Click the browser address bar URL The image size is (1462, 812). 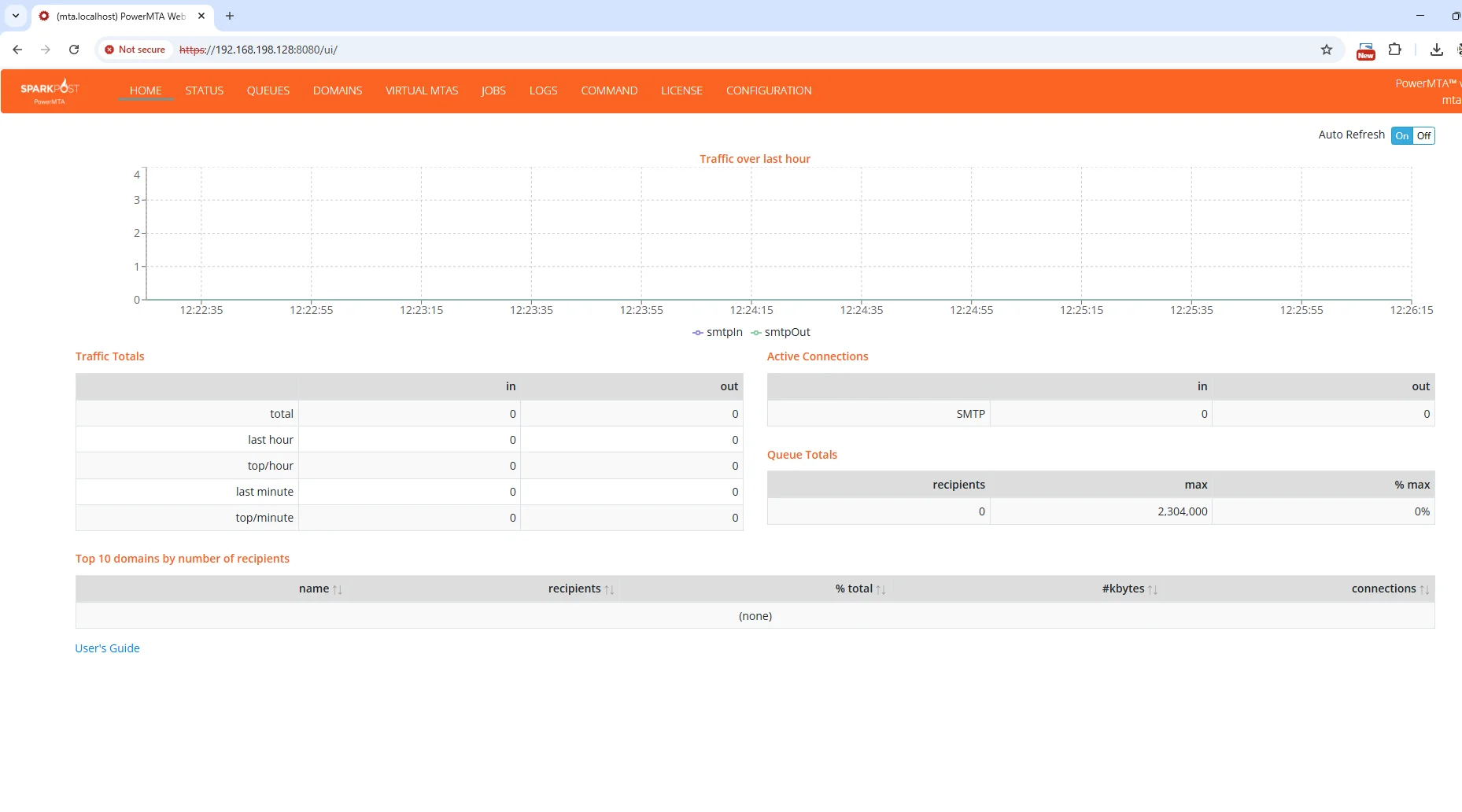point(259,50)
